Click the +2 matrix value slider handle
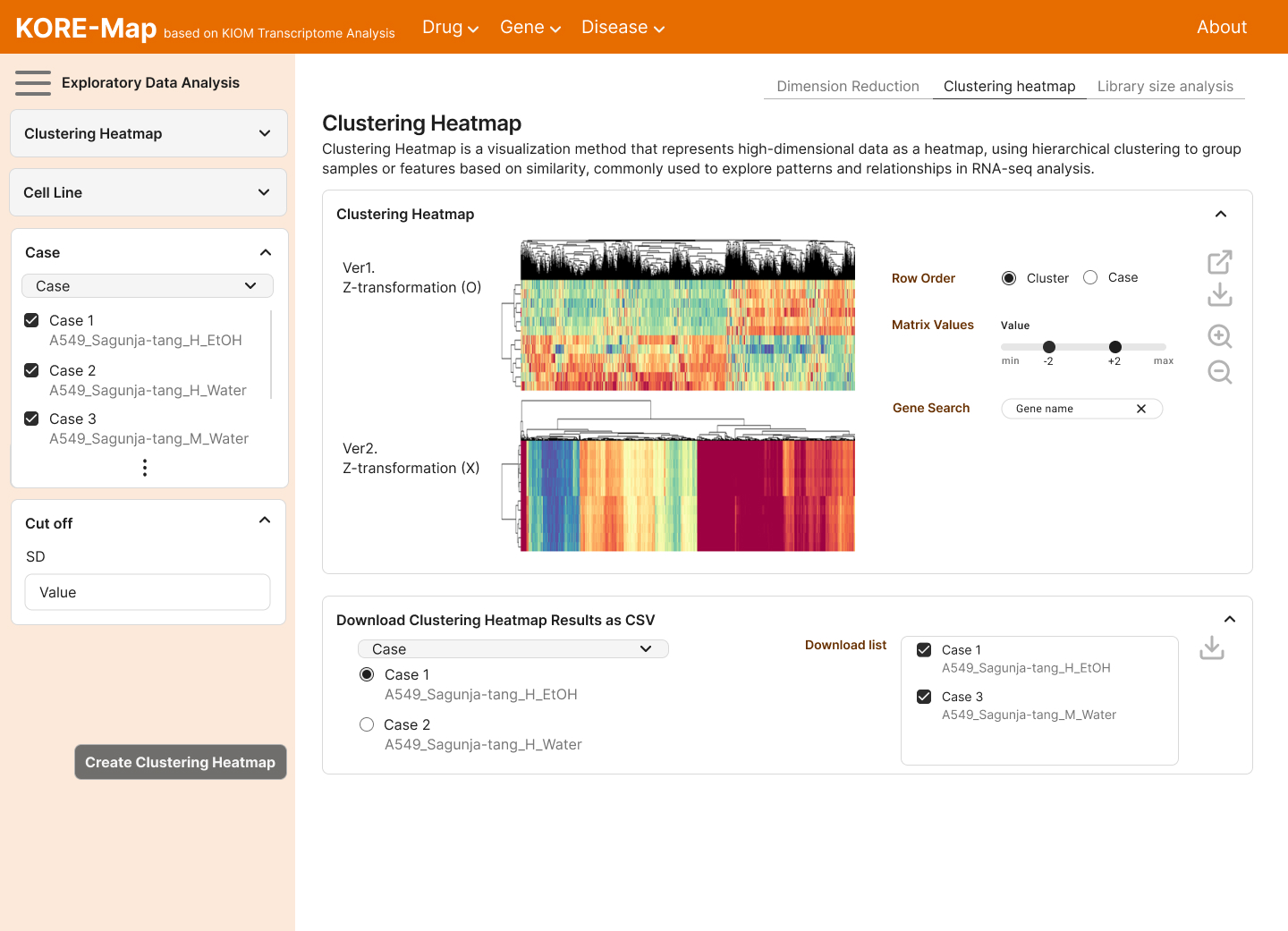This screenshot has width=1288, height=931. pyautogui.click(x=1115, y=347)
